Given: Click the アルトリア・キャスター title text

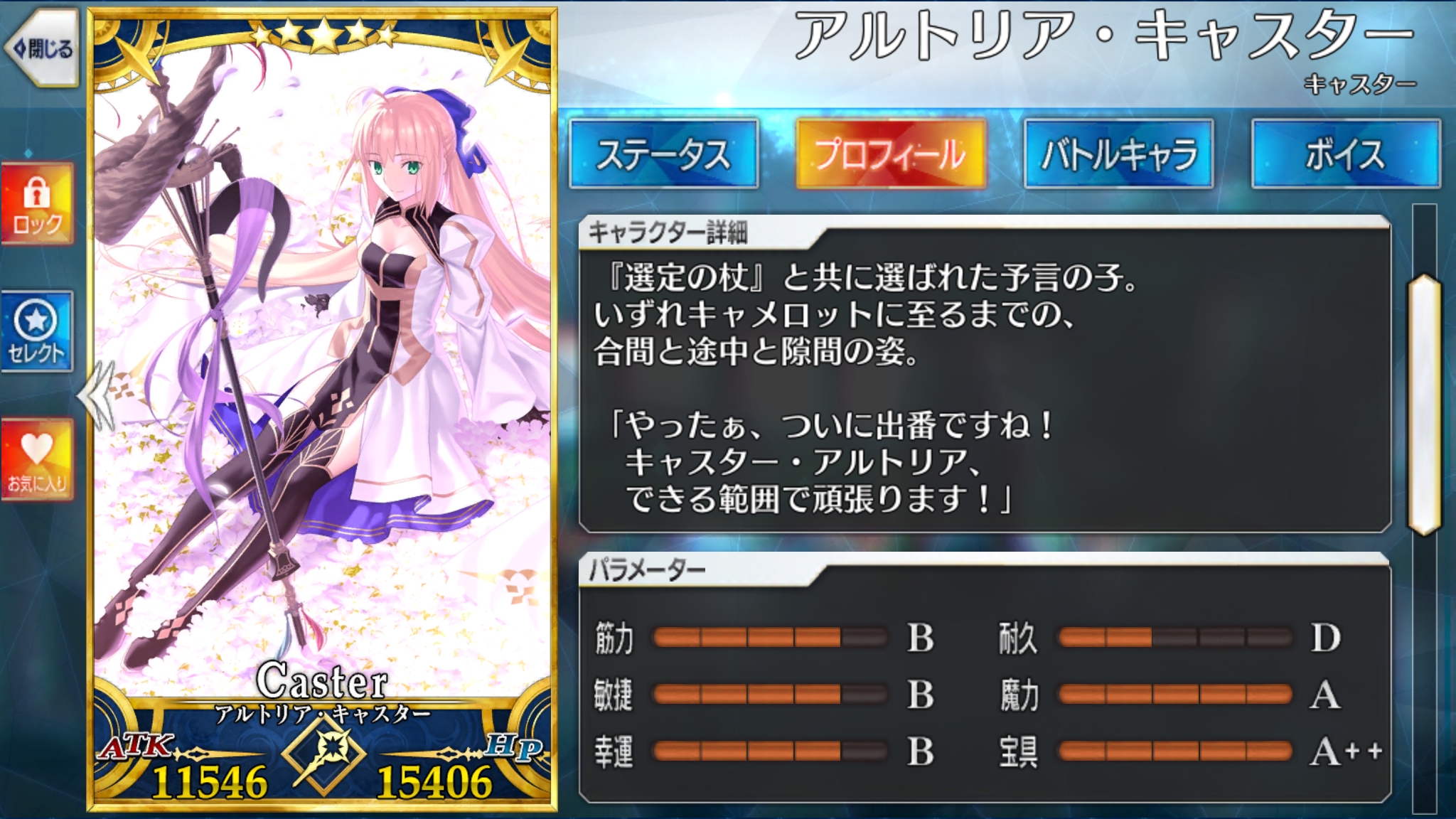Looking at the screenshot, I should tap(1104, 37).
